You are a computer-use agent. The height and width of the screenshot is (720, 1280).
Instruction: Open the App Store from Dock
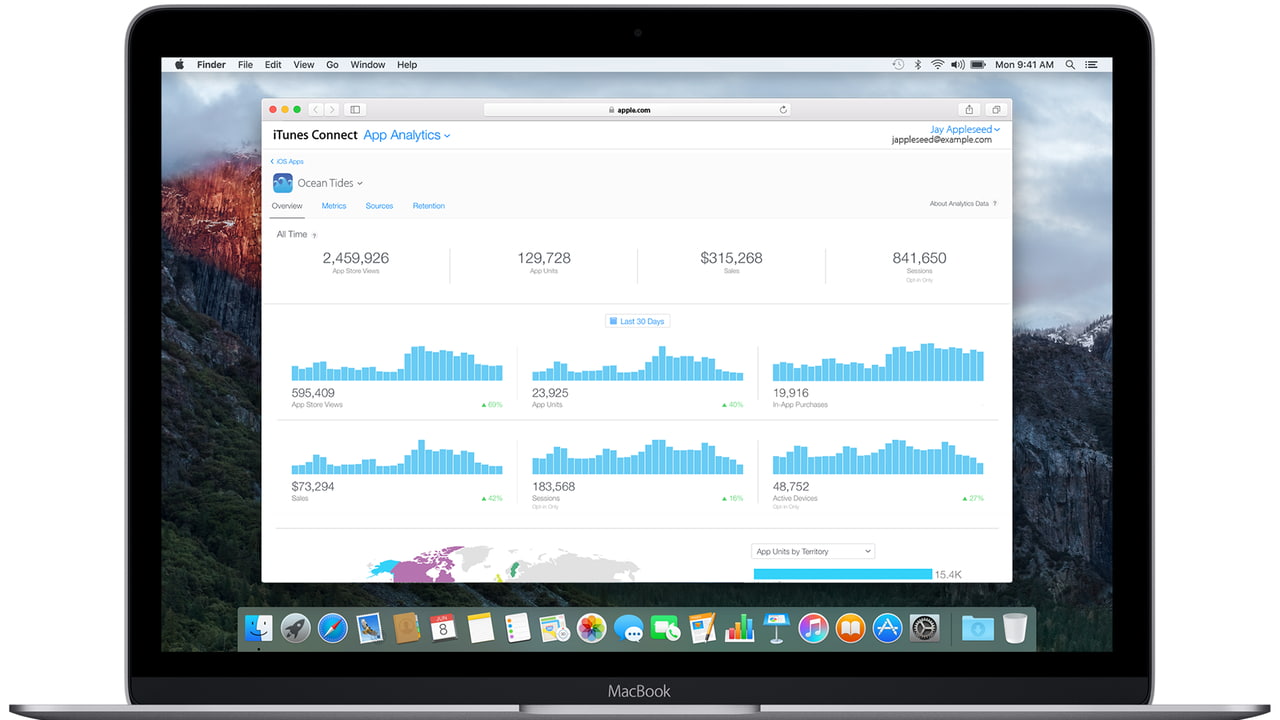887,628
